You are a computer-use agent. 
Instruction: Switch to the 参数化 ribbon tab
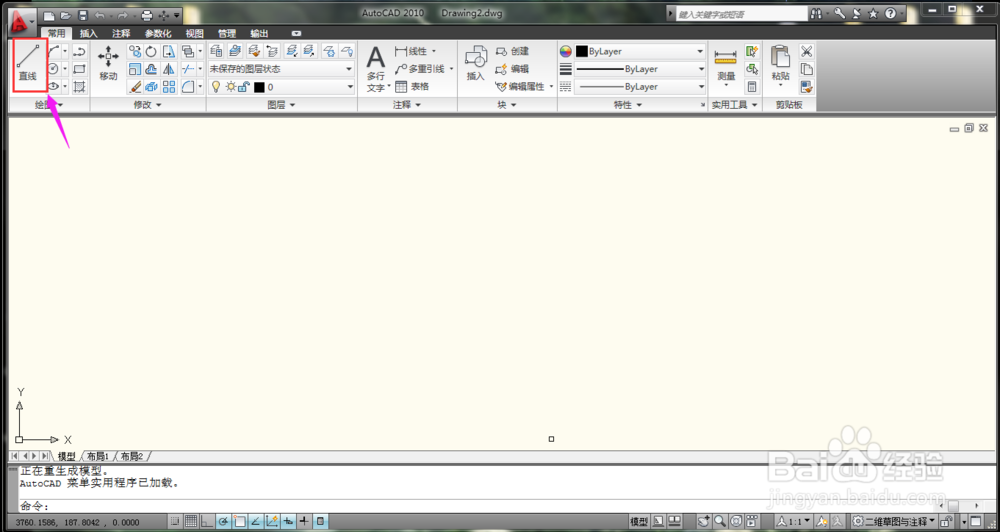(158, 34)
